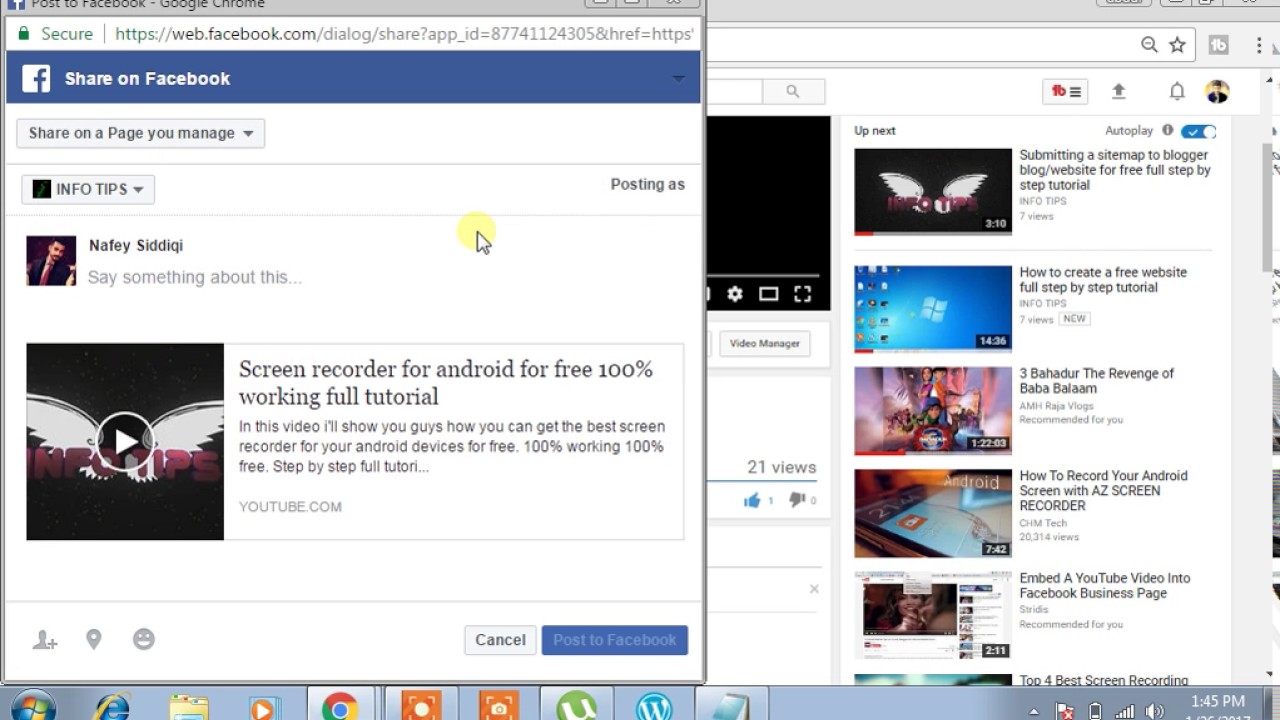Open the INFO TIPS page selector dropdown
Screen dimensions: 1280x720
click(x=88, y=189)
